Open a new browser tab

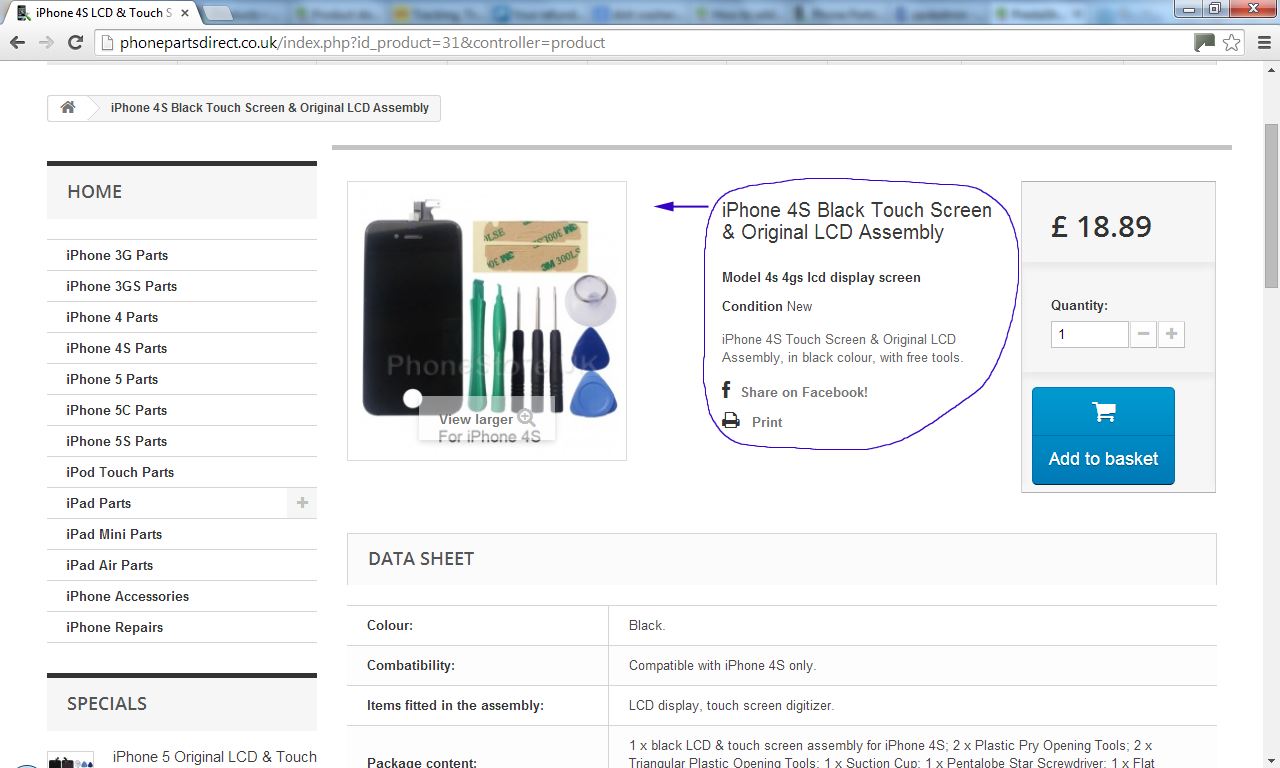217,13
